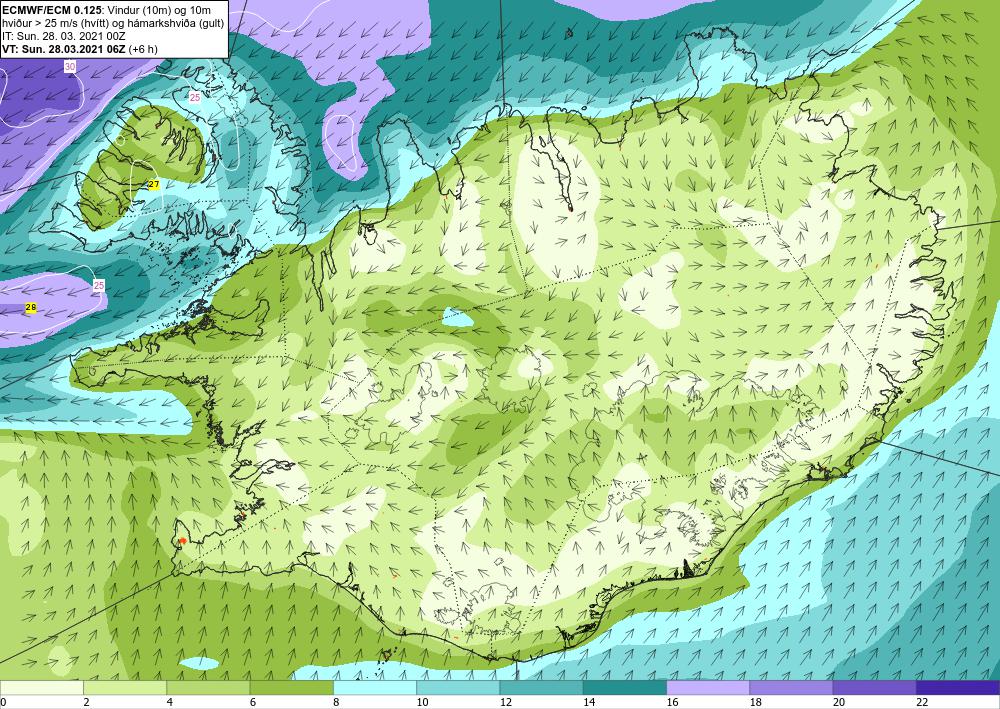
Task: Click the darker green 6–8 m/s legend swatch
Action: 291,688
